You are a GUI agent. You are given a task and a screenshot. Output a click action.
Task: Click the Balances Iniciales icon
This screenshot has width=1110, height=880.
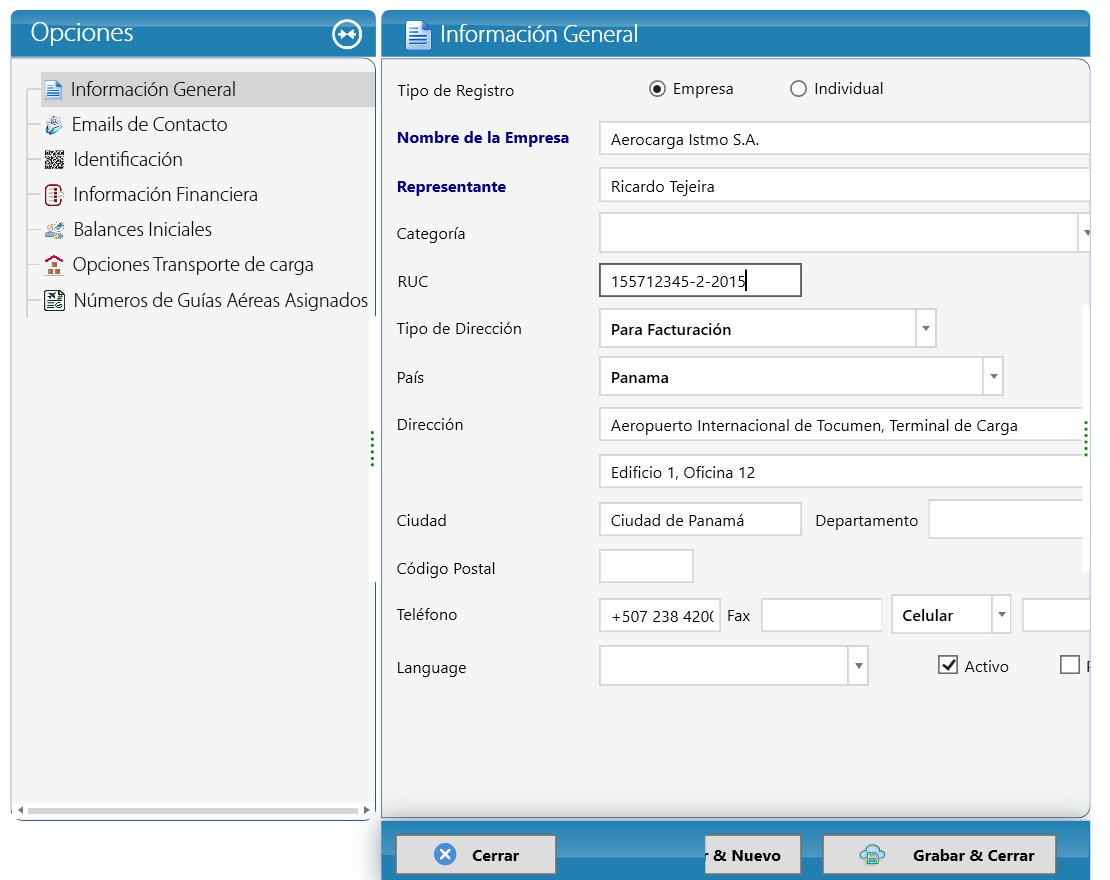(x=54, y=230)
